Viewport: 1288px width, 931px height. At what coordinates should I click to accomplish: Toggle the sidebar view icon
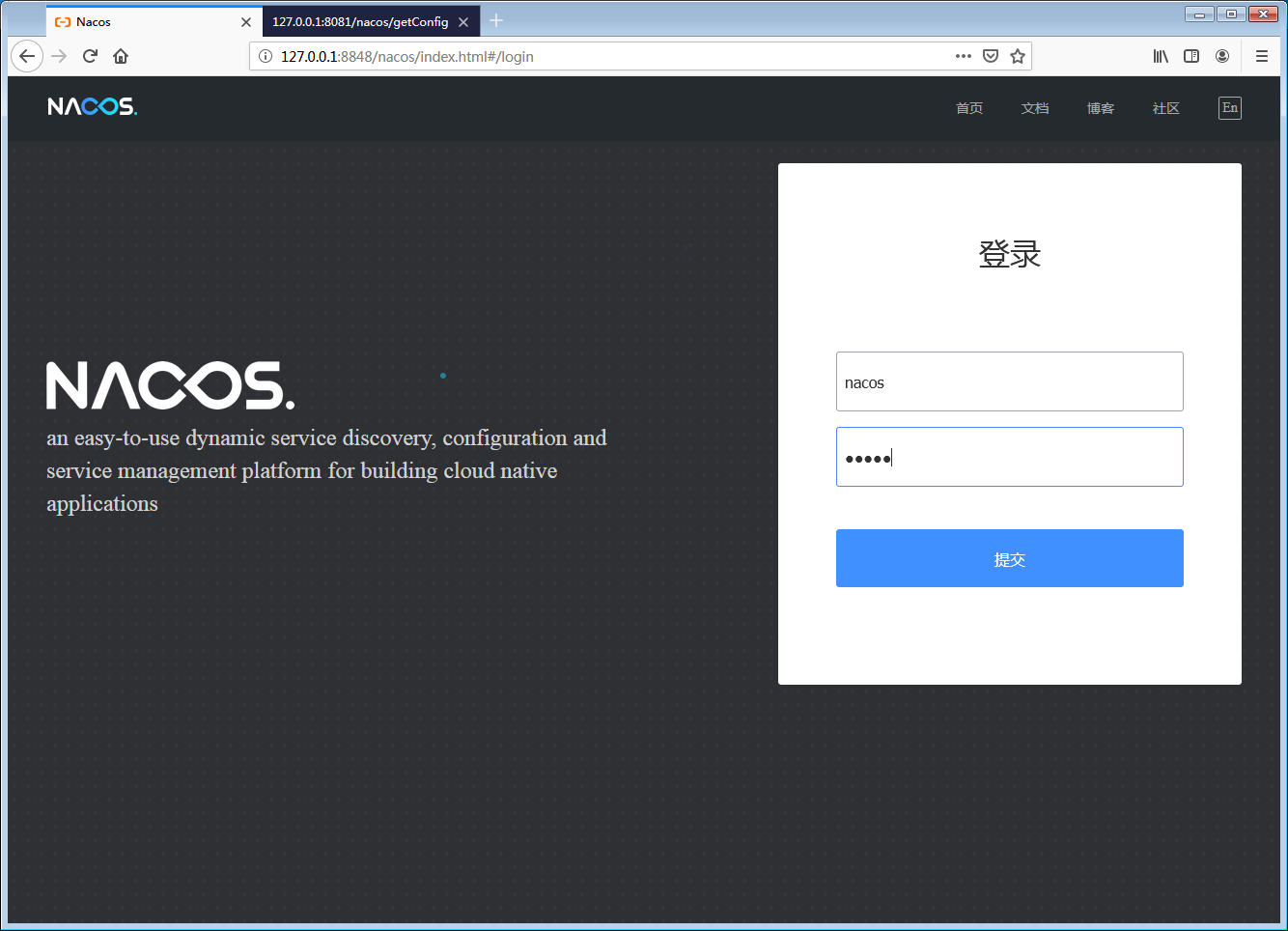(x=1191, y=56)
